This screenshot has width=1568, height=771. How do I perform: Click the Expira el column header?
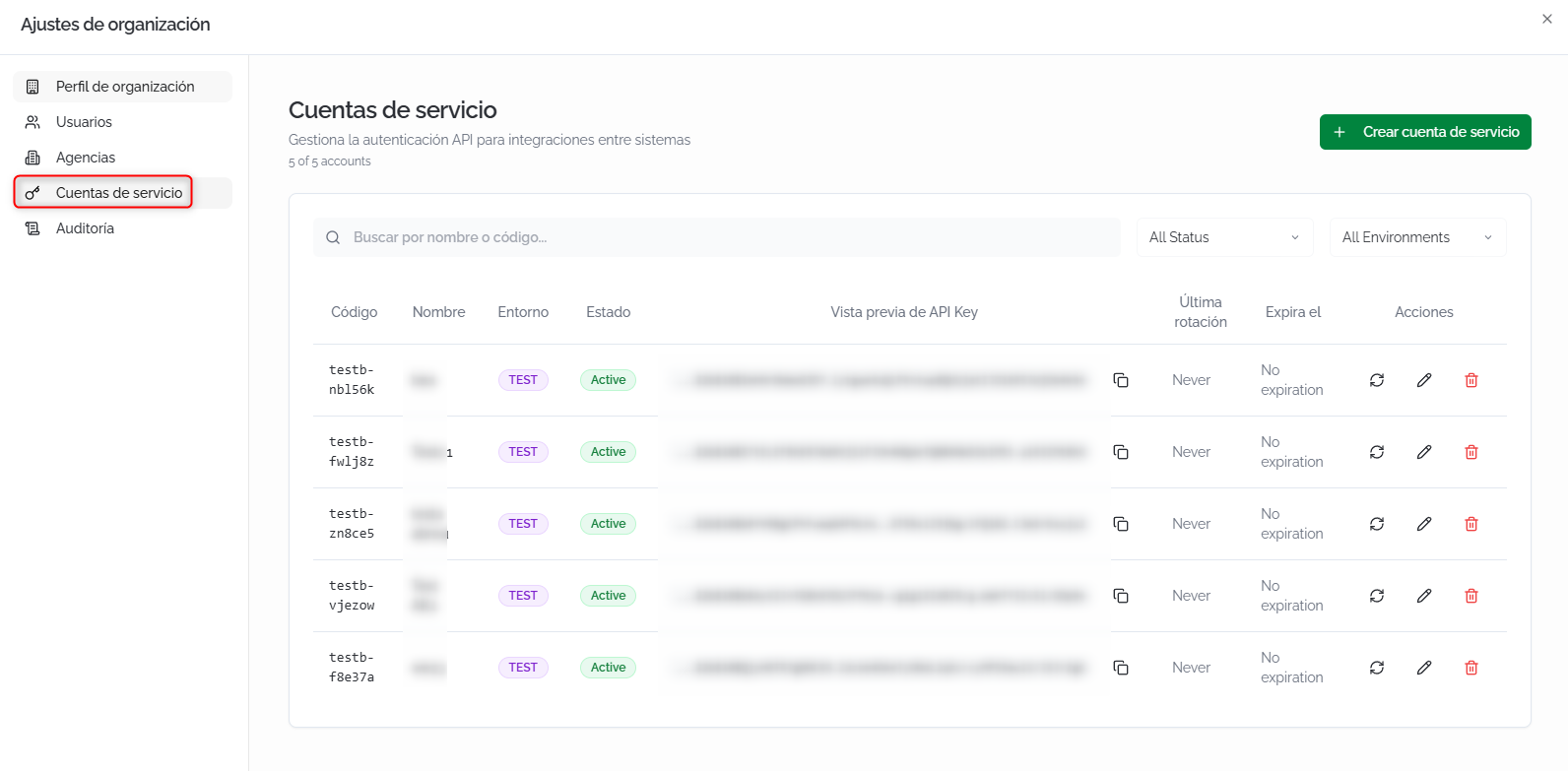pos(1293,312)
